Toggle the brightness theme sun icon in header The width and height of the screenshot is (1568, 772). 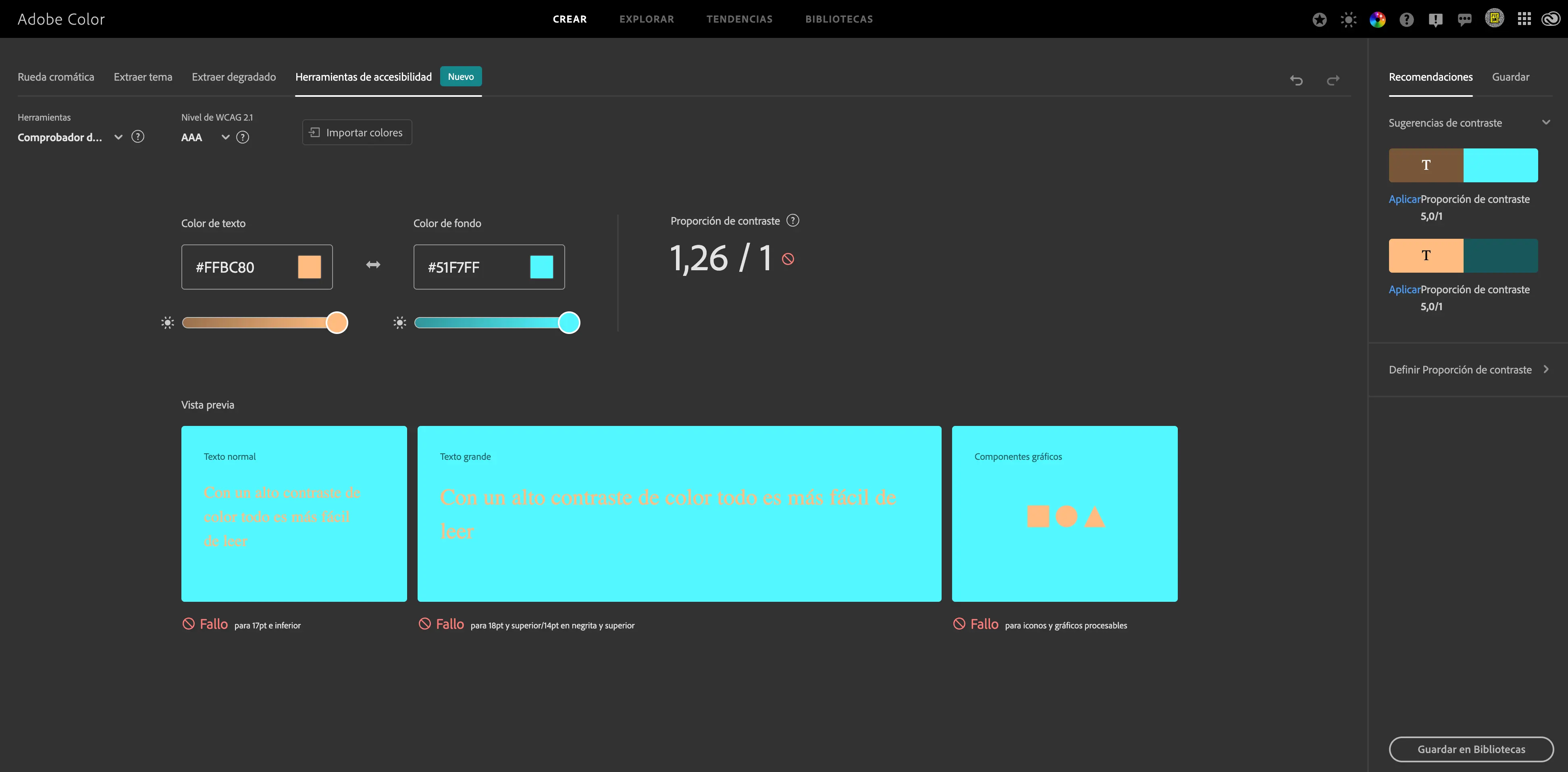click(x=1348, y=19)
